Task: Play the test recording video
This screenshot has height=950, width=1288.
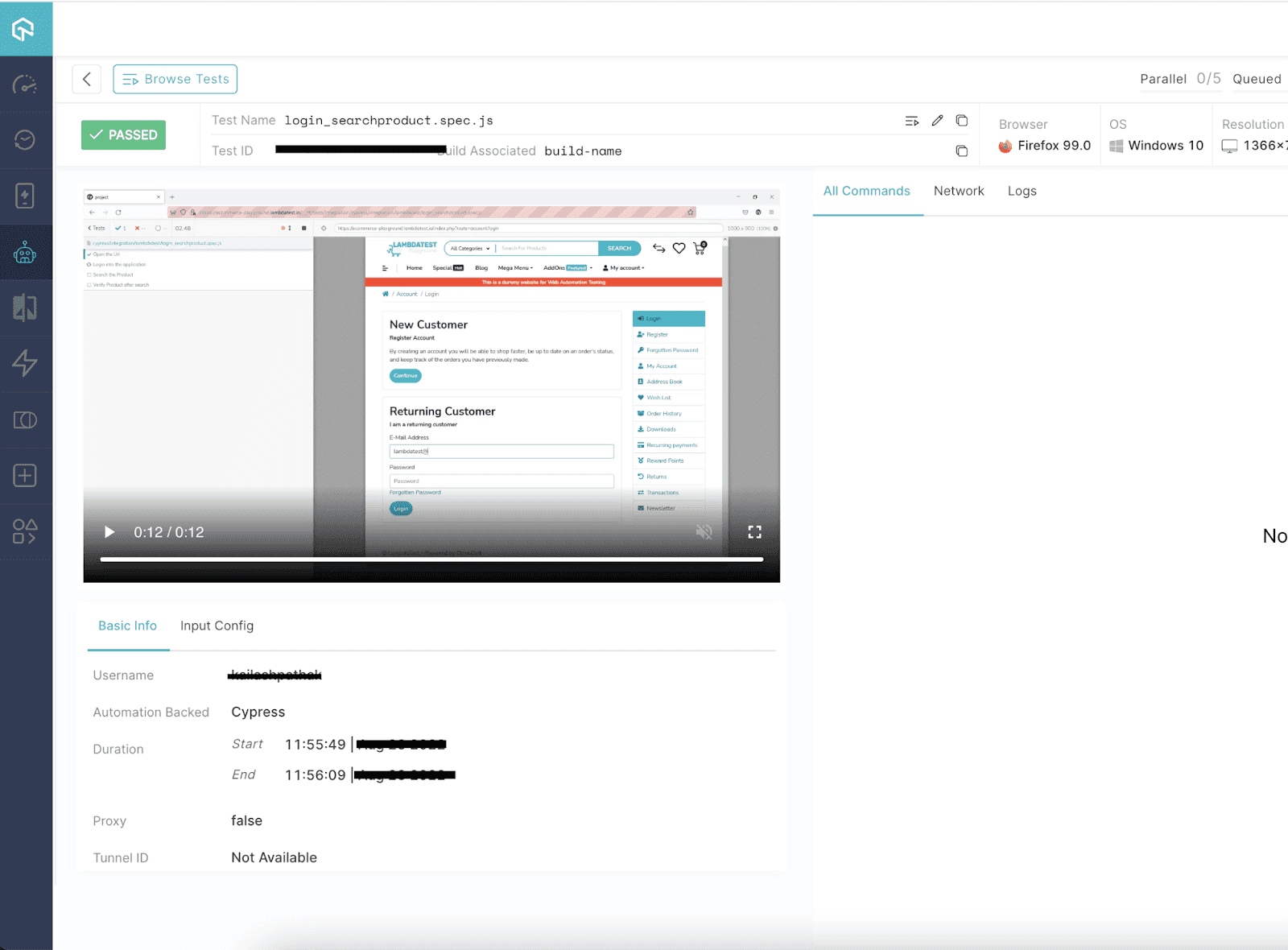Action: 109,532
